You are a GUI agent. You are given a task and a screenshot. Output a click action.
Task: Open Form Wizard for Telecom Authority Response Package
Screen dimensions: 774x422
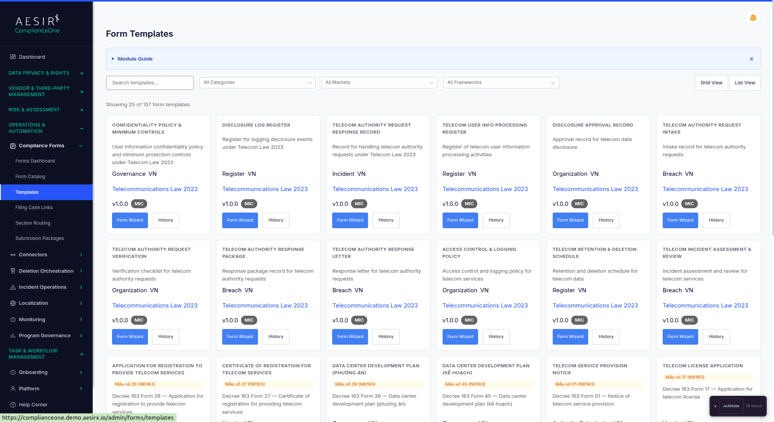[240, 337]
